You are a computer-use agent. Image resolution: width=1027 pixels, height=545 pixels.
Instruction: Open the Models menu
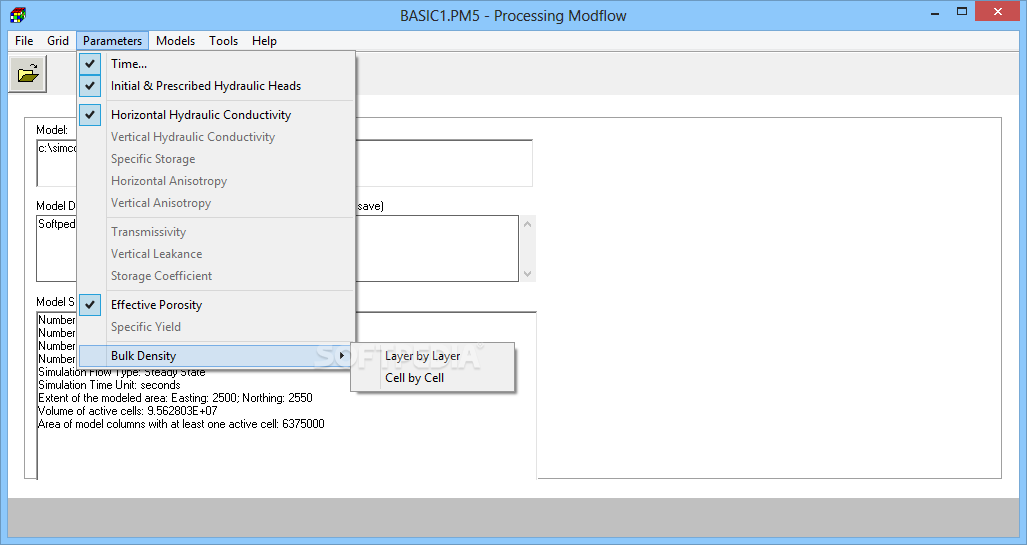tap(176, 41)
